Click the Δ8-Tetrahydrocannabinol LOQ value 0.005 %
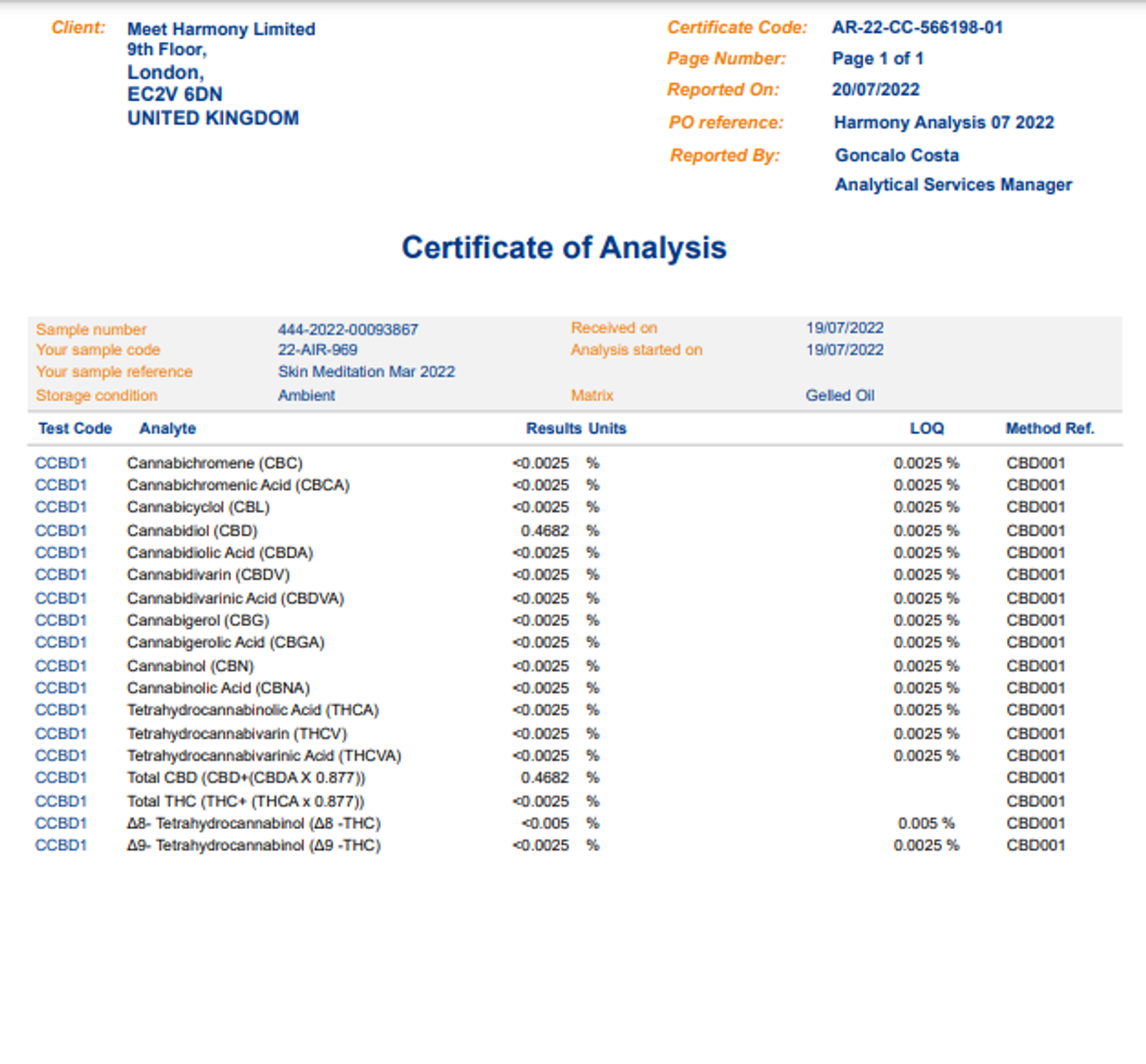 [x=925, y=823]
